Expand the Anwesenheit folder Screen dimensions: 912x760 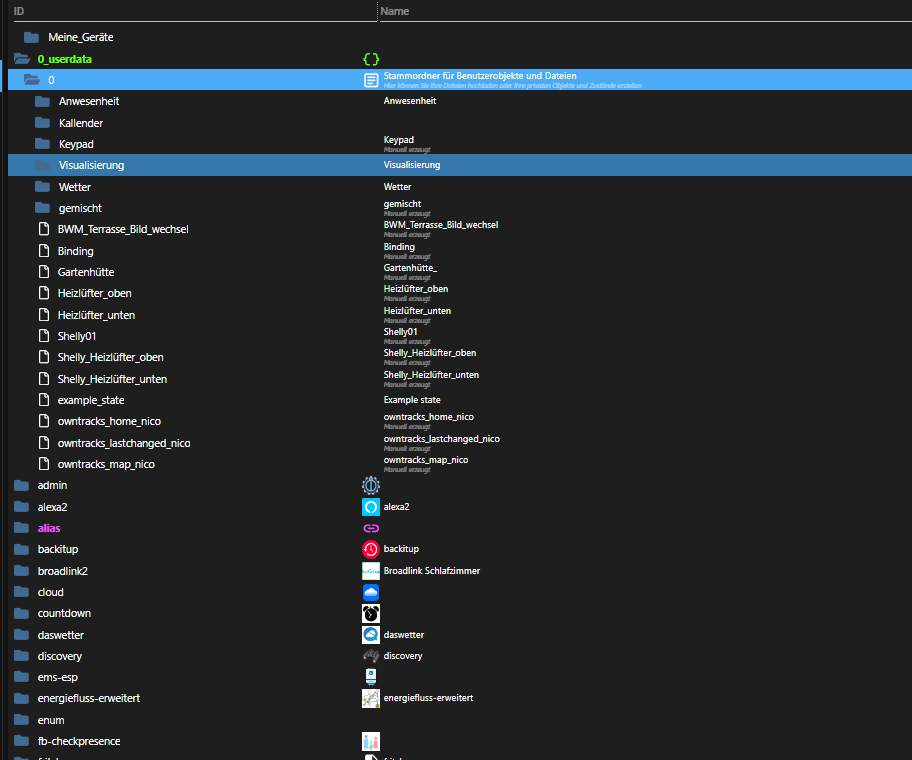pos(42,101)
